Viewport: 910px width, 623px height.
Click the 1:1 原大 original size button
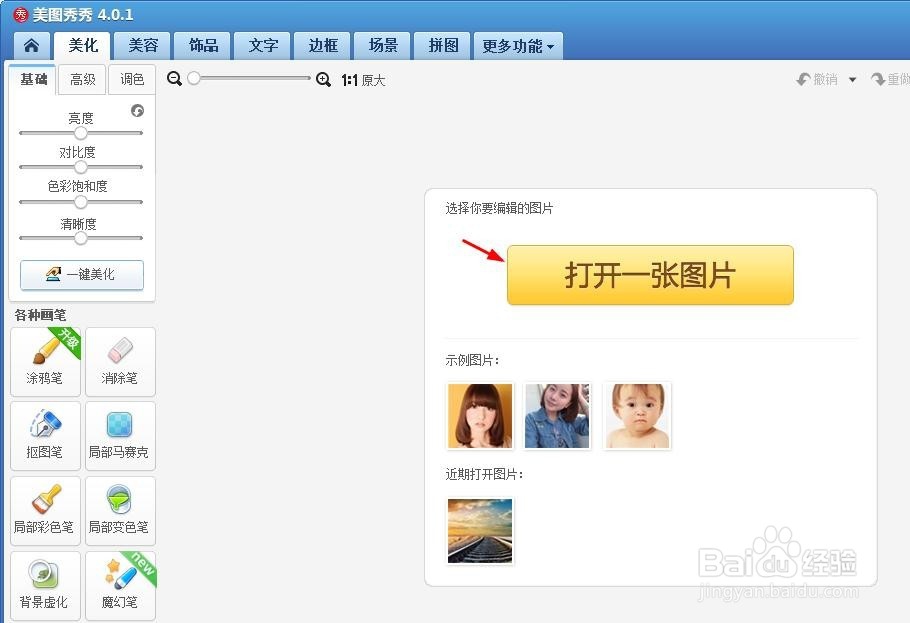point(363,80)
